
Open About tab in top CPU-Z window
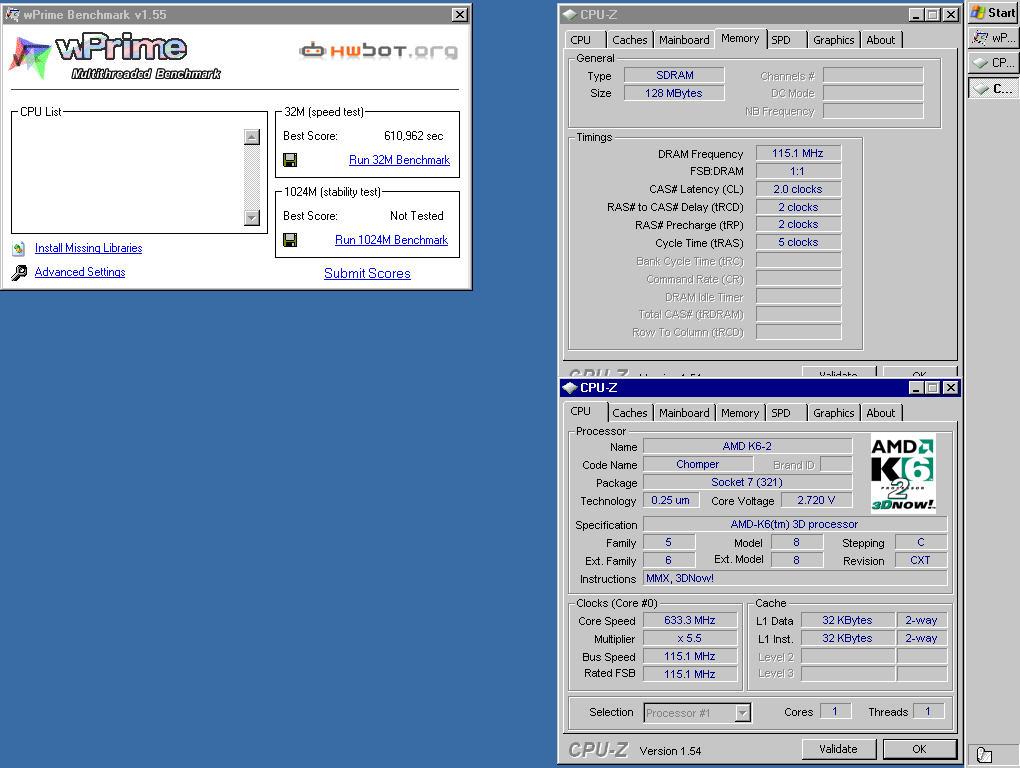(x=880, y=40)
